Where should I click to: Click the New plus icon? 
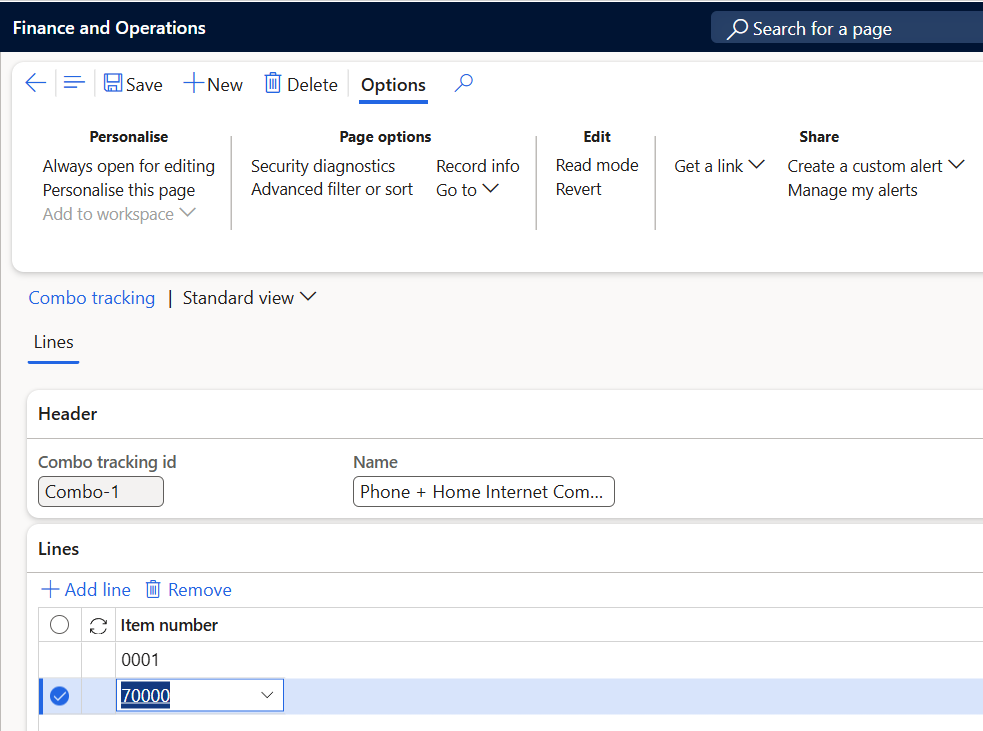click(x=194, y=84)
